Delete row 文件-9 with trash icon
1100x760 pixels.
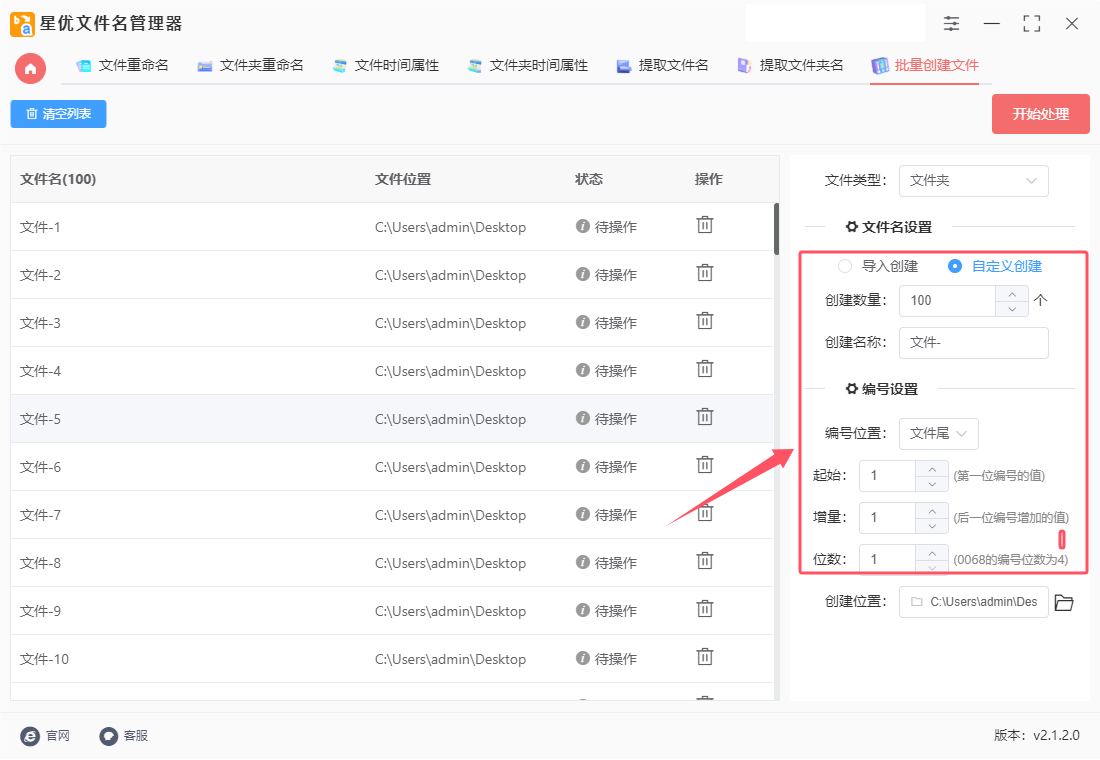(704, 609)
